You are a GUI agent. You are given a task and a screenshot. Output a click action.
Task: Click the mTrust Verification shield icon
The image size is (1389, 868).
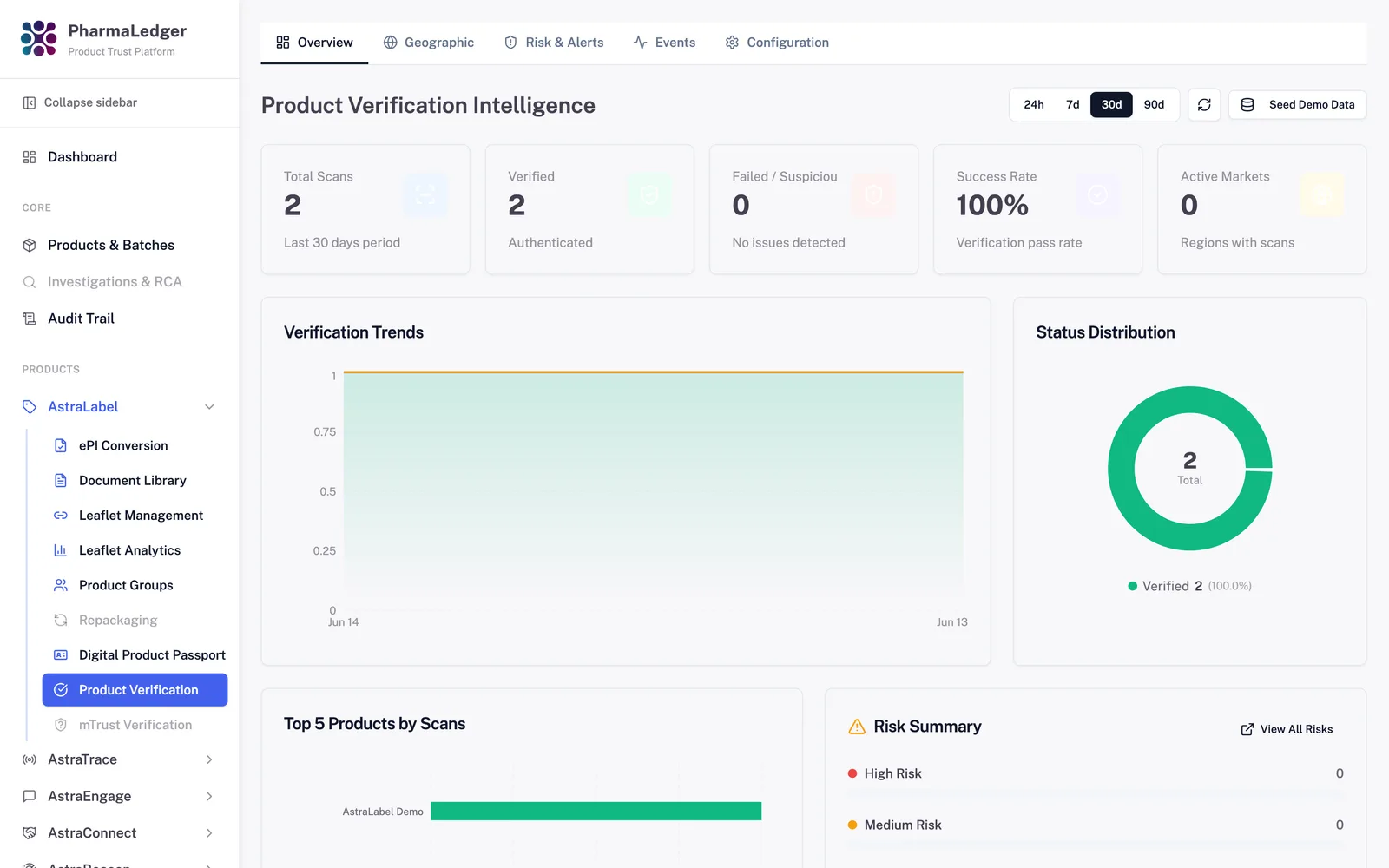(x=61, y=725)
